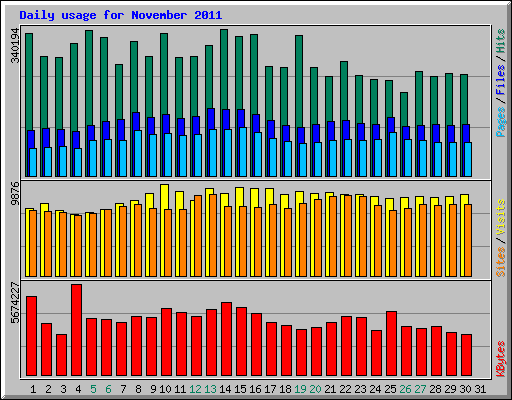The image size is (512, 400).
Task: Click the green Hits bar for day 26
Action: (x=404, y=108)
